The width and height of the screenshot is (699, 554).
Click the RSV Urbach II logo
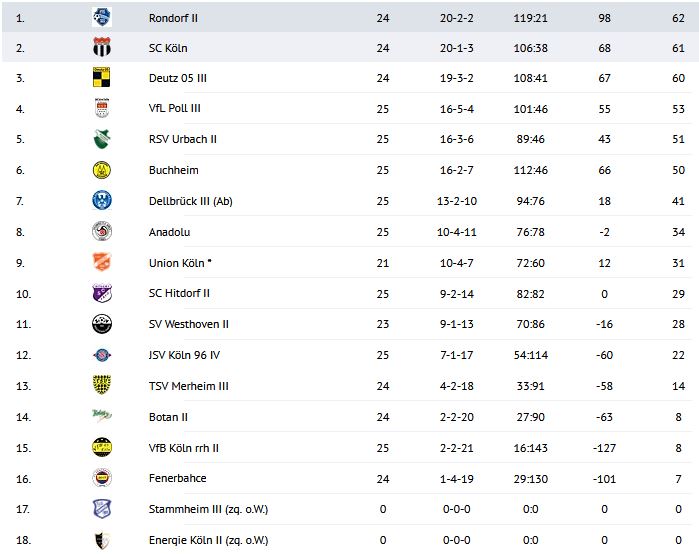click(x=102, y=140)
